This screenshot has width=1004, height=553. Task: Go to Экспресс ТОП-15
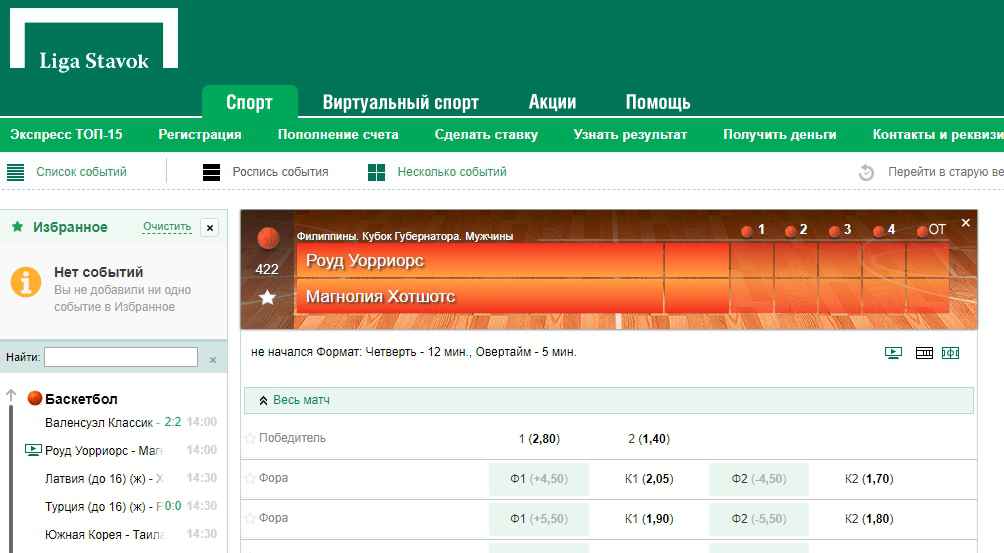[67, 134]
